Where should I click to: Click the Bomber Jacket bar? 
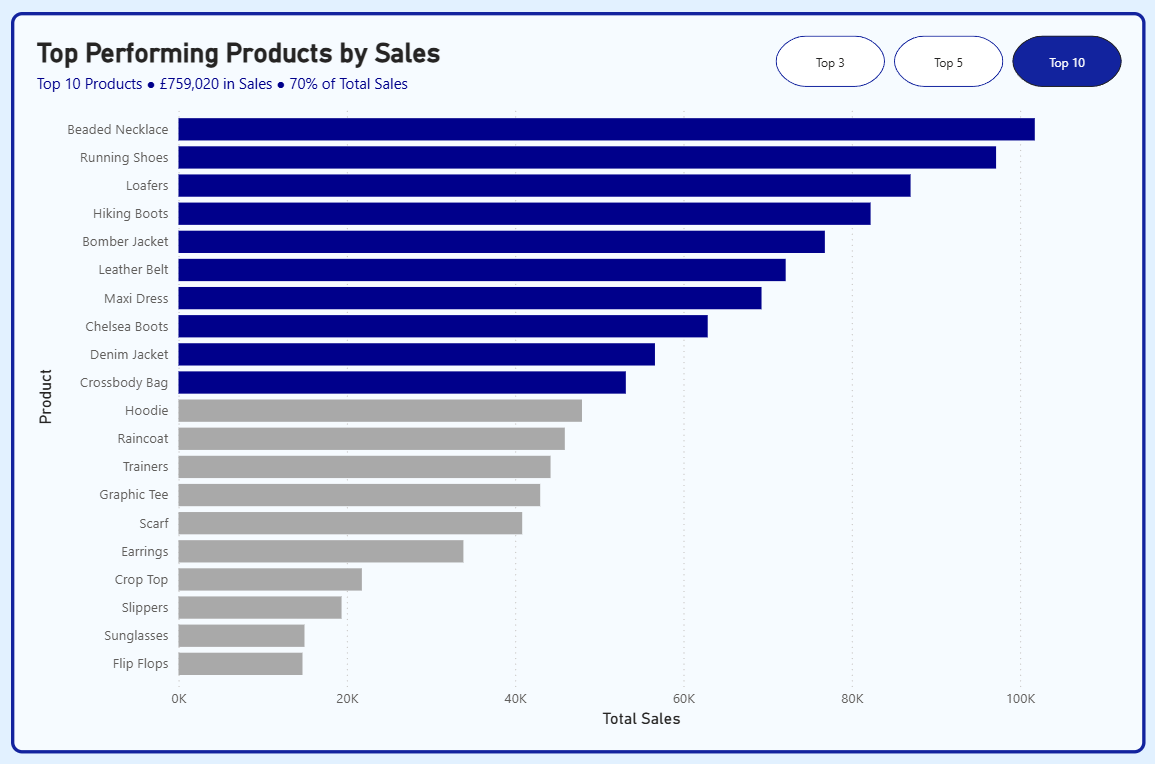point(501,241)
